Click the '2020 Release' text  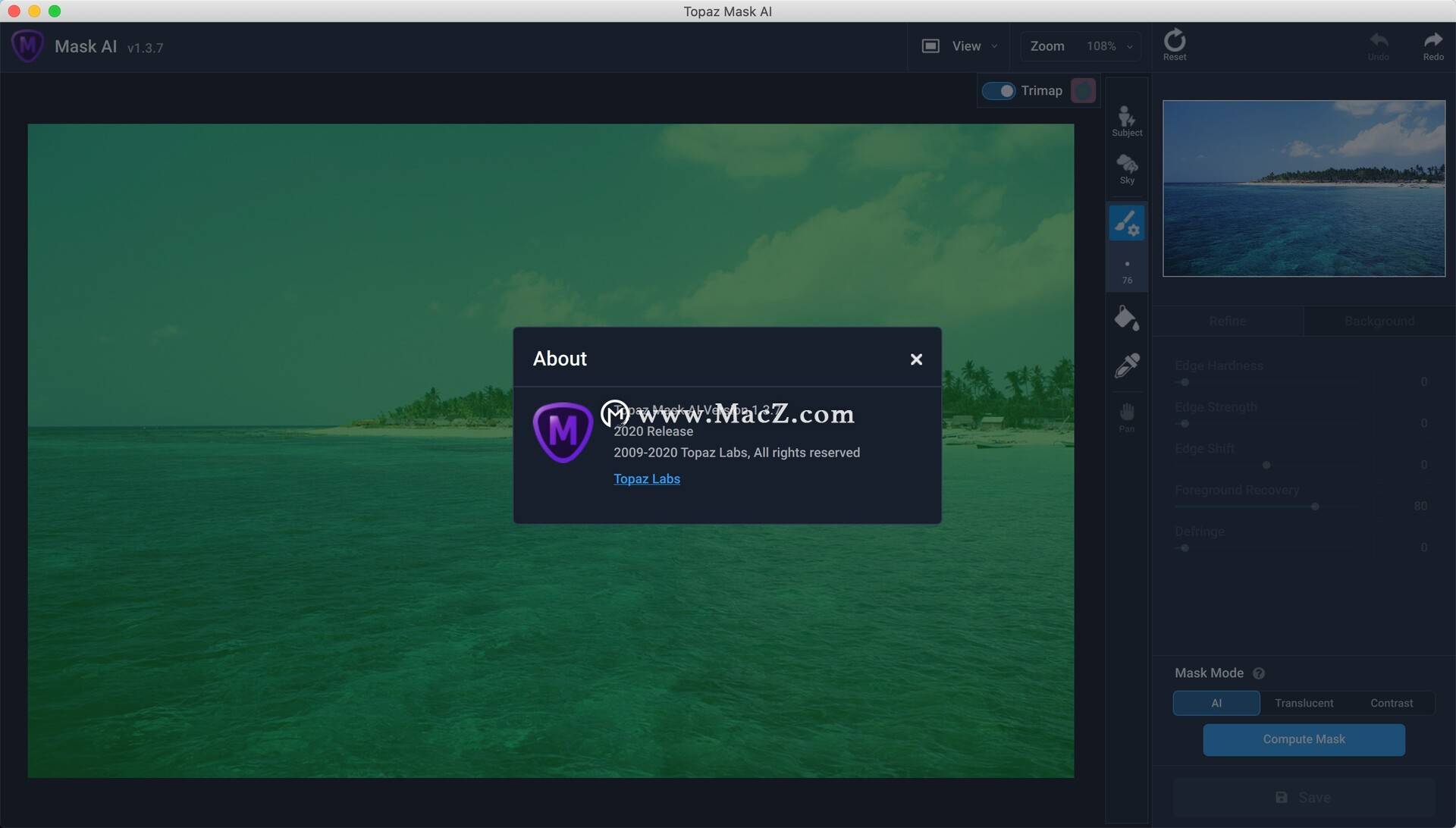click(653, 431)
